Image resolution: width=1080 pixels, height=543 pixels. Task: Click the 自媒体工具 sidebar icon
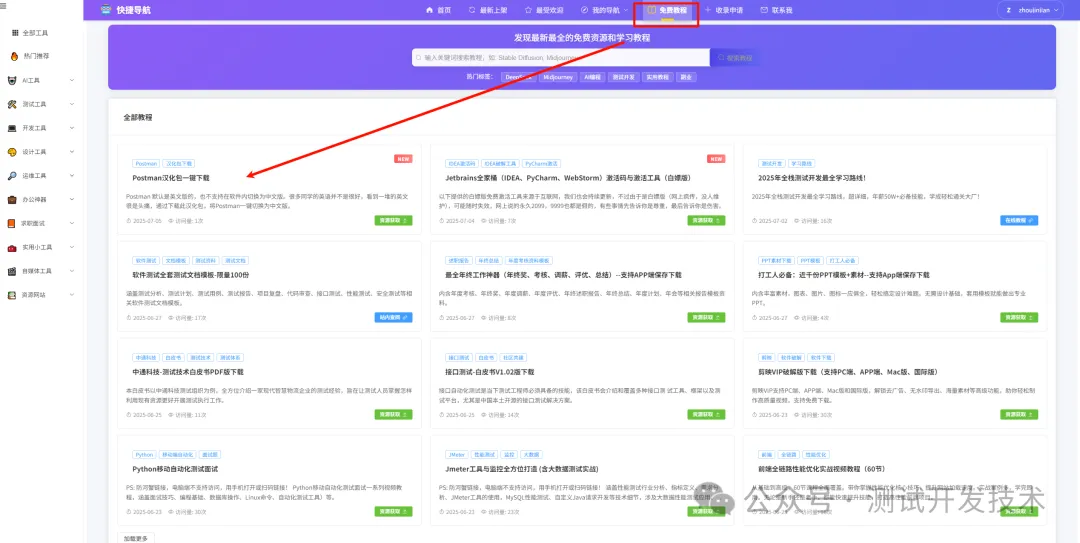pyautogui.click(x=12, y=271)
